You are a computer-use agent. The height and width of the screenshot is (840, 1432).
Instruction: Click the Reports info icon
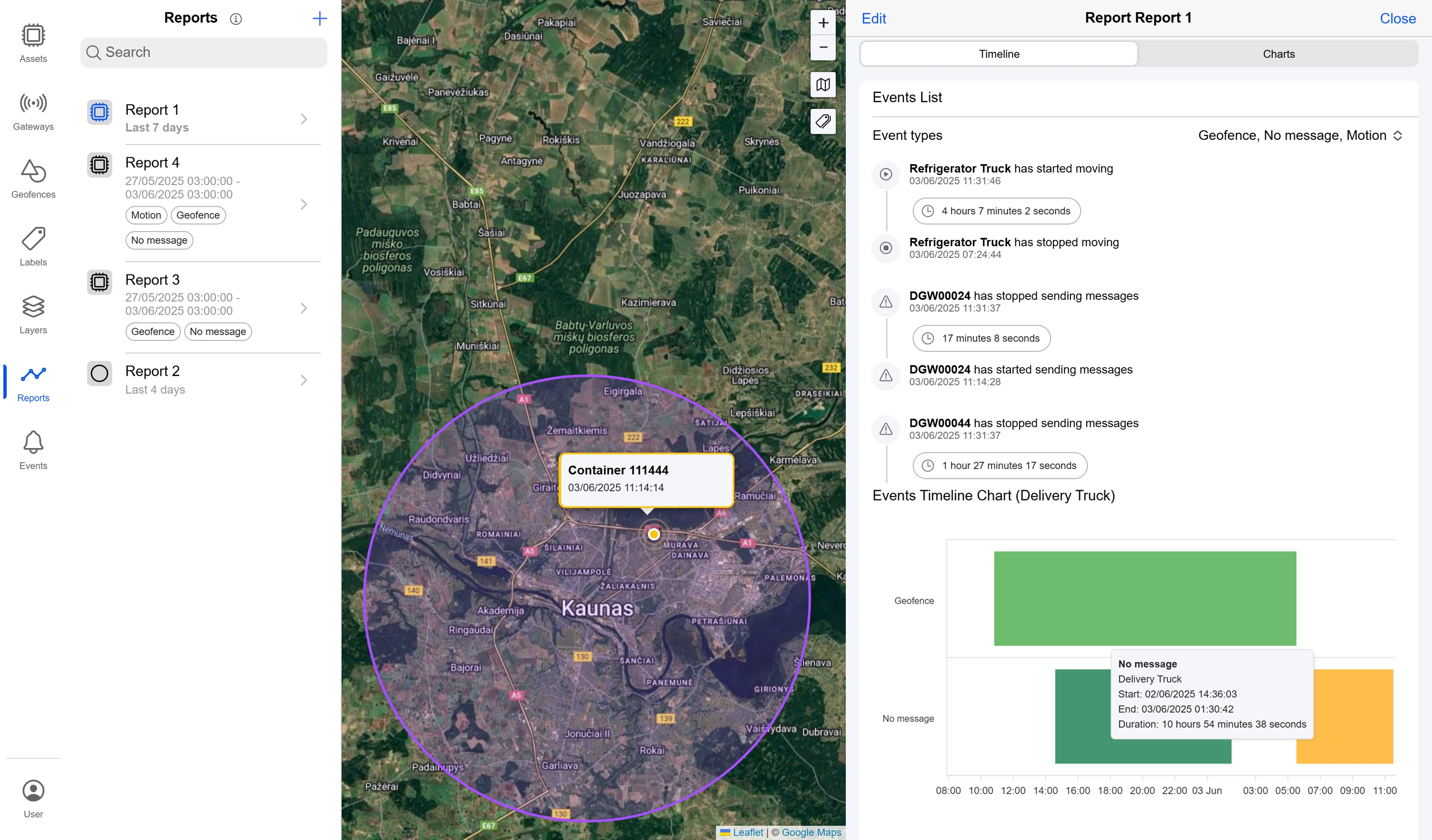tap(235, 19)
